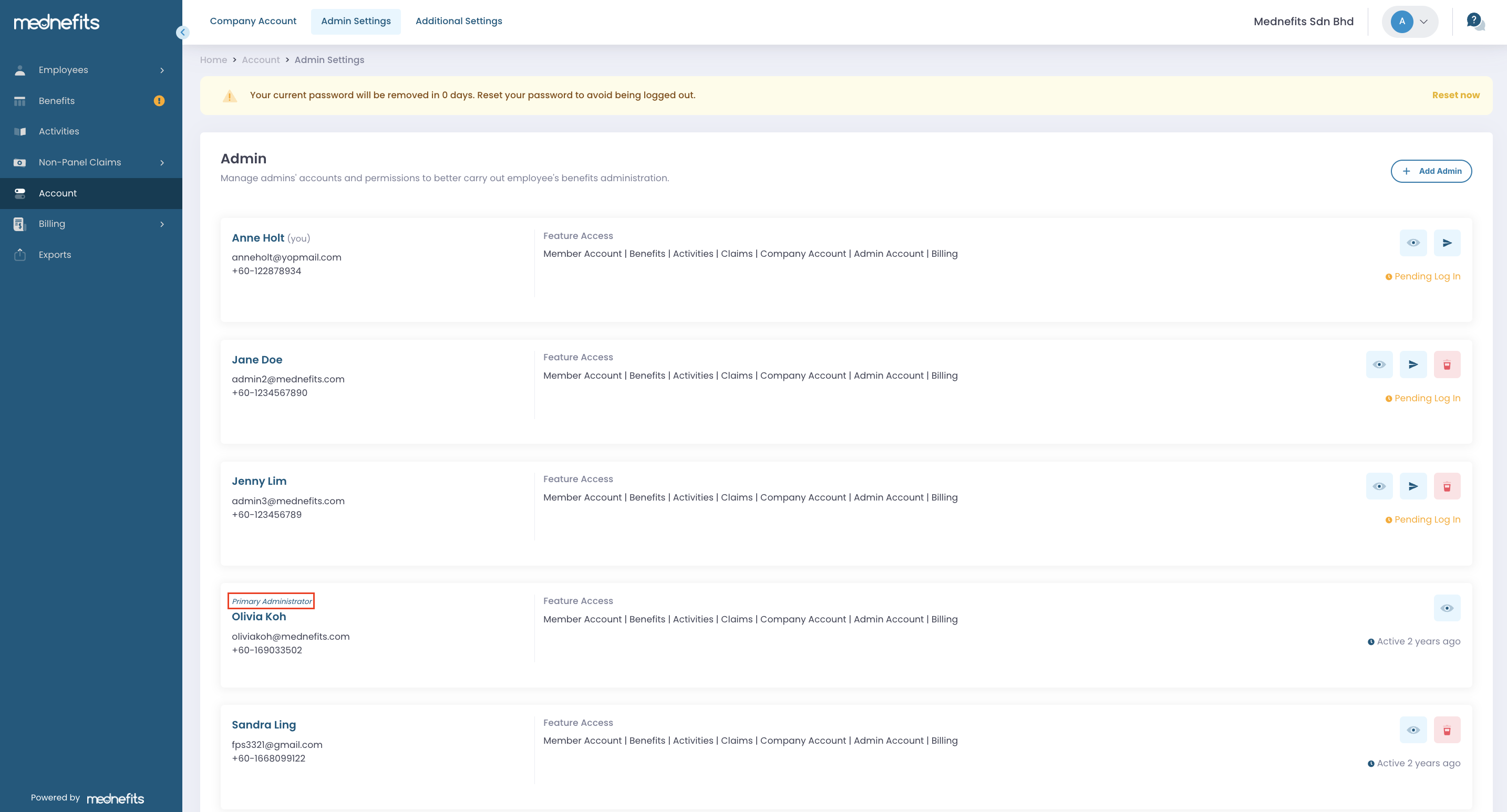Screen dimensions: 1507x812
Task: Click Jenny Lim's name
Action: click(259, 481)
